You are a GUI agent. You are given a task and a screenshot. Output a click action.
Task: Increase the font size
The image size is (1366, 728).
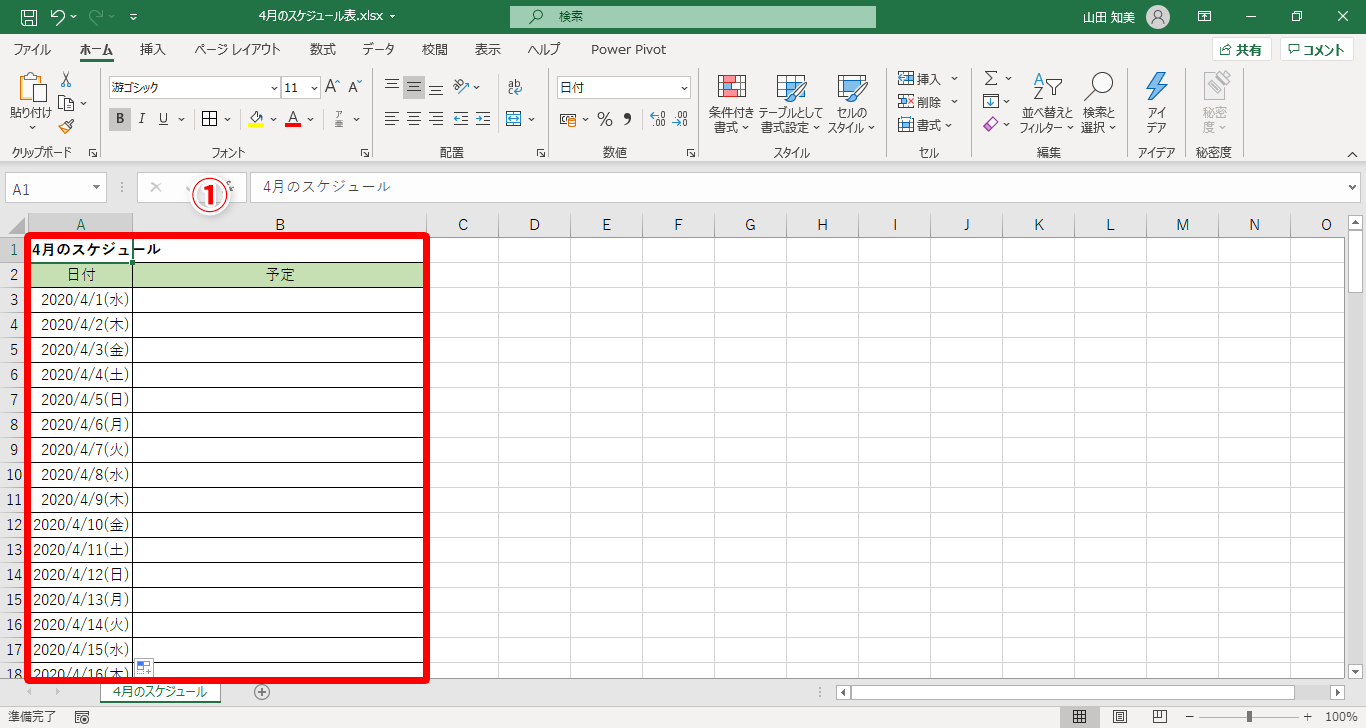(333, 87)
